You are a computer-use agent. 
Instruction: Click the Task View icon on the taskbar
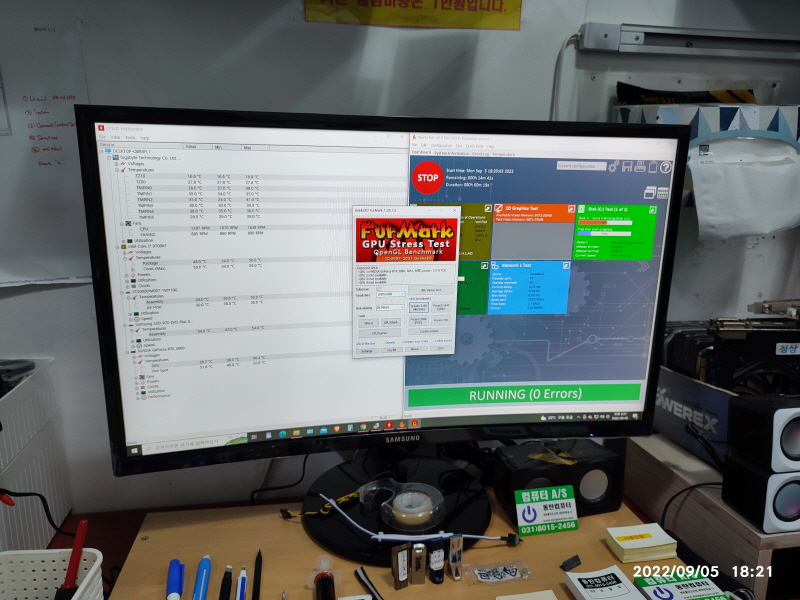255,437
